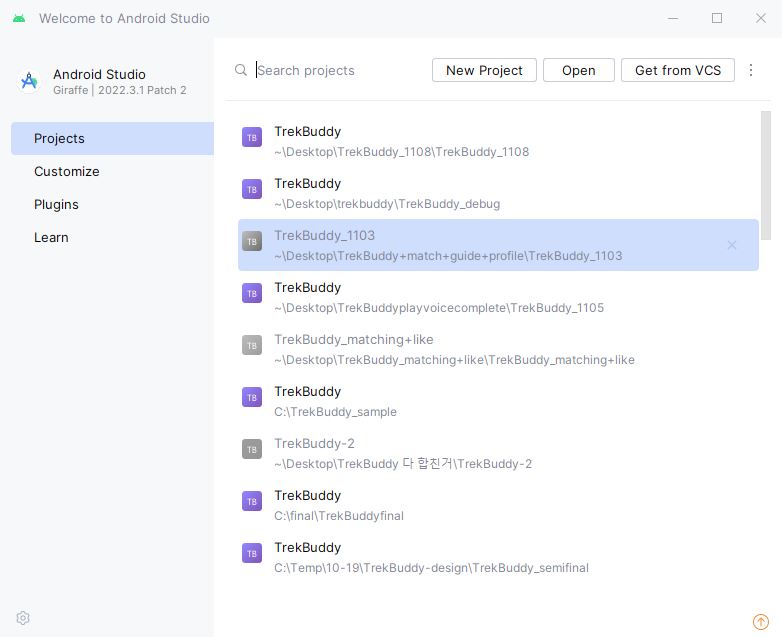Open the vertical three-dot options menu
This screenshot has height=637, width=782.
click(751, 70)
